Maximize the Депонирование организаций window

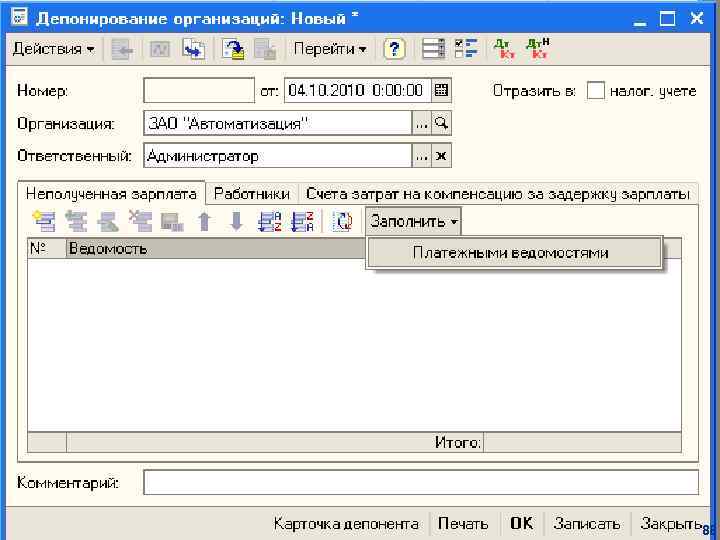point(668,19)
